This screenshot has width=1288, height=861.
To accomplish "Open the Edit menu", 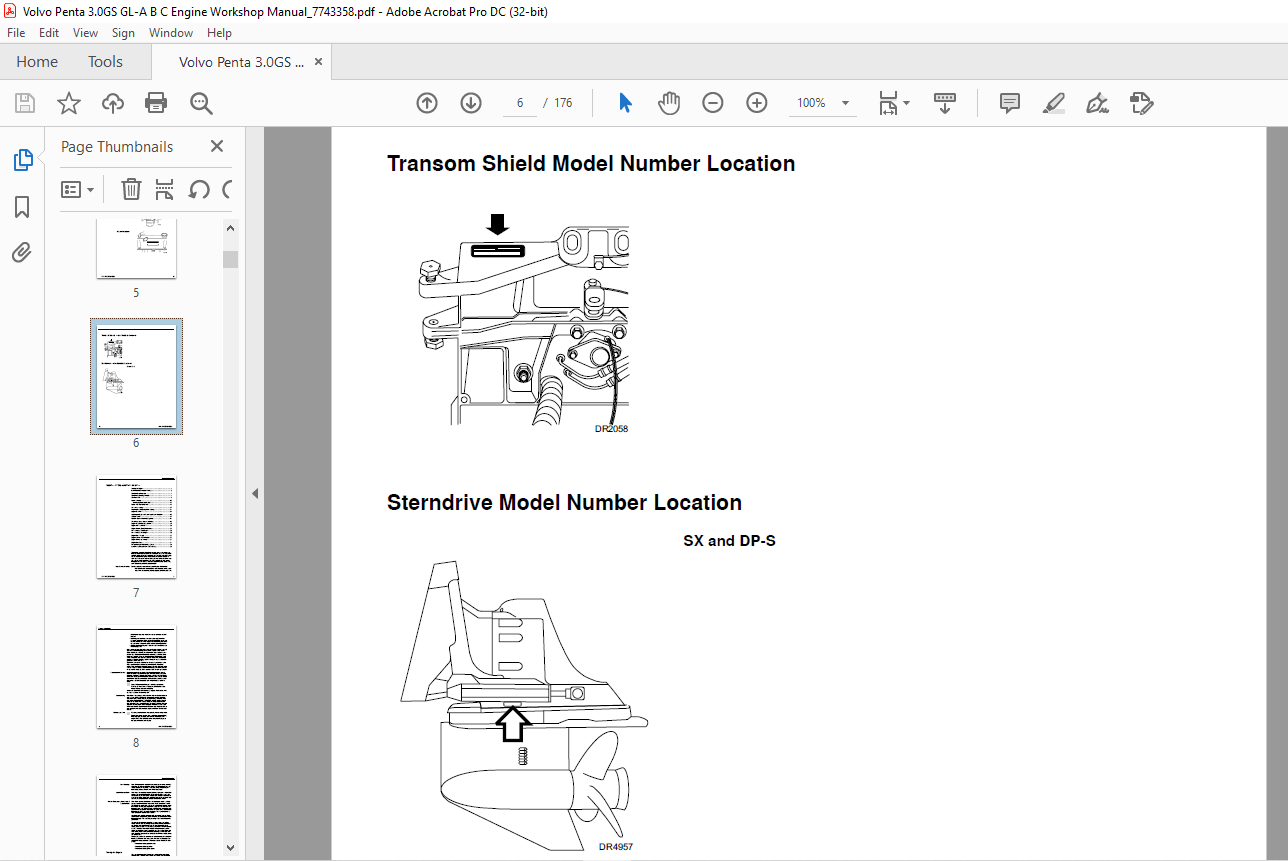I will coord(49,33).
